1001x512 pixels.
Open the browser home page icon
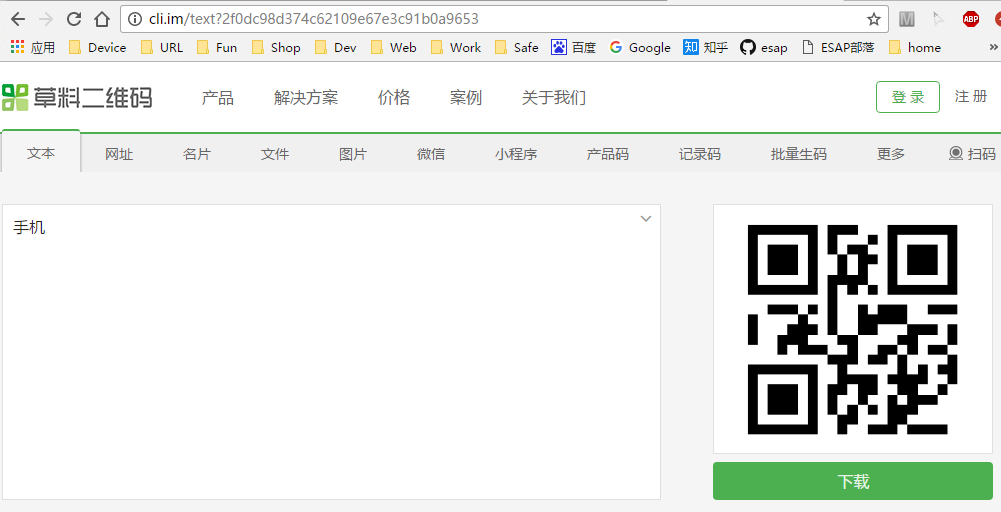point(102,19)
